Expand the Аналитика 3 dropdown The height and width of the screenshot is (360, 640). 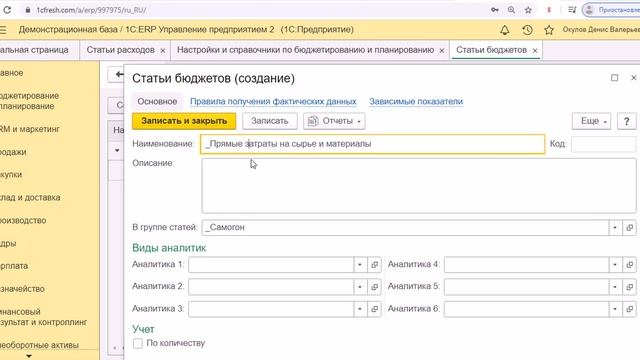tap(360, 309)
